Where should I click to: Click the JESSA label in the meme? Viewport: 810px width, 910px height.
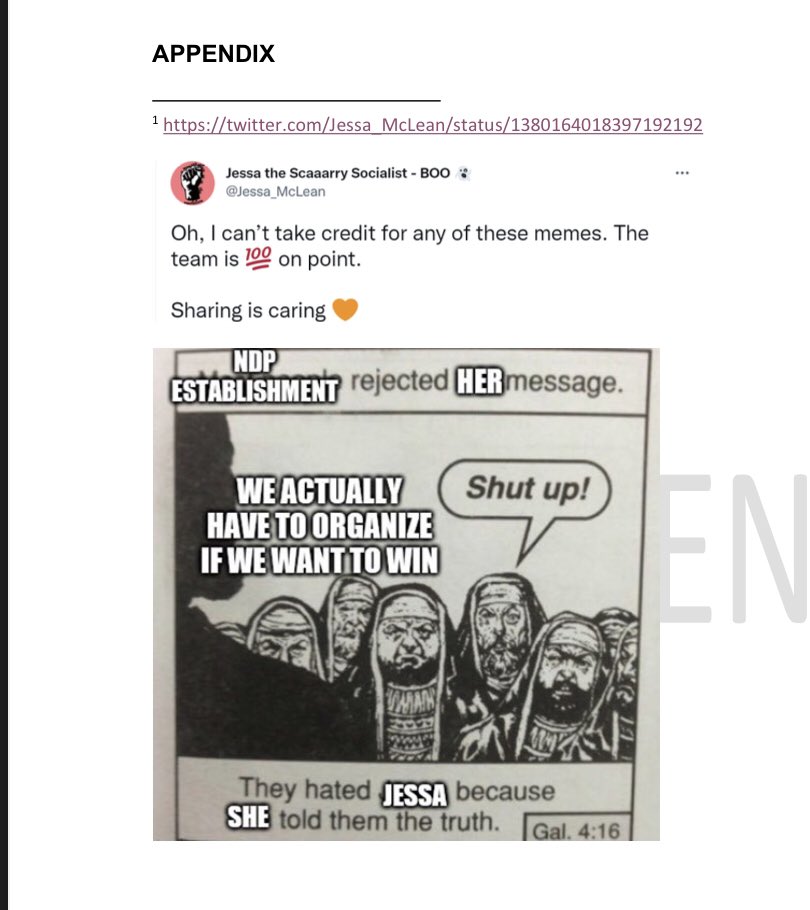[x=414, y=795]
